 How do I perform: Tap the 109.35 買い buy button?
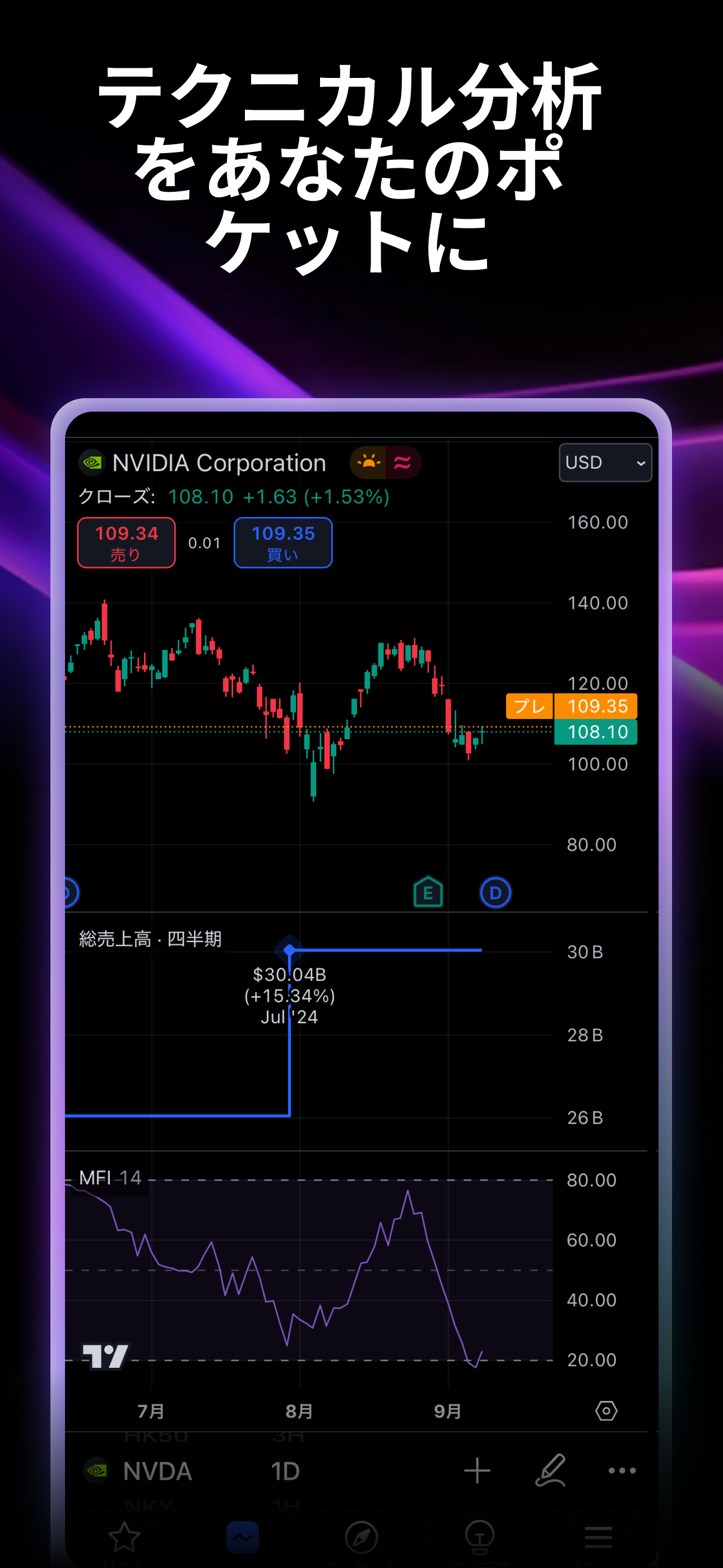click(283, 542)
